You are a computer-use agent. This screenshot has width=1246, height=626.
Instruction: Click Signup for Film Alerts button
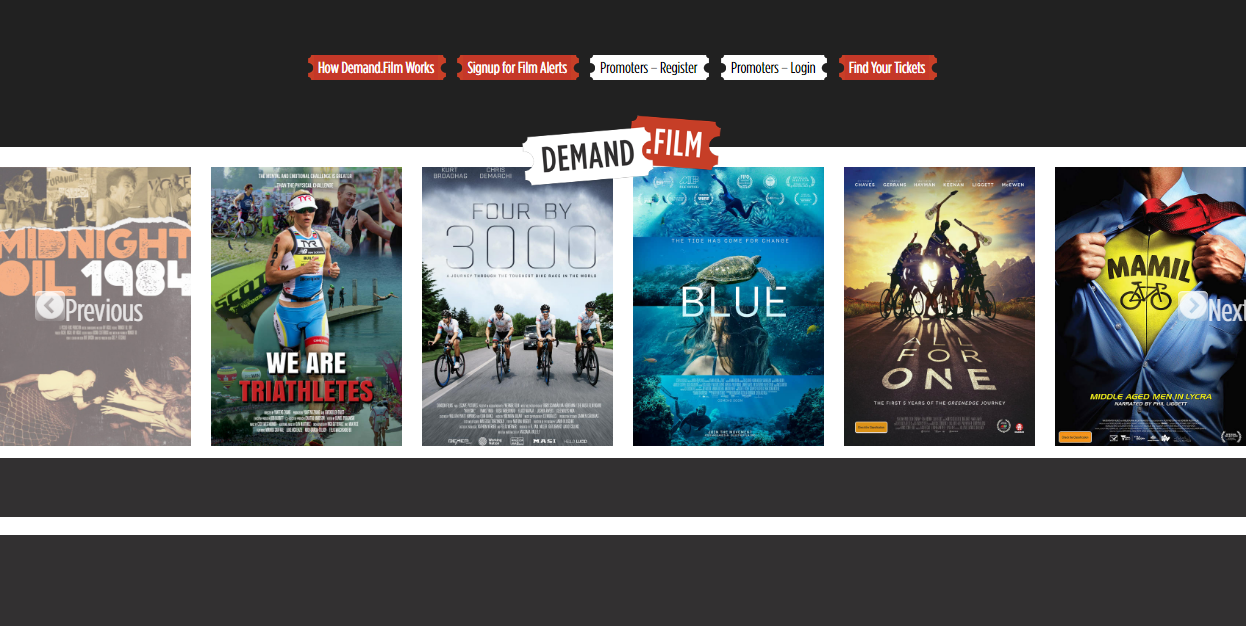tap(517, 68)
